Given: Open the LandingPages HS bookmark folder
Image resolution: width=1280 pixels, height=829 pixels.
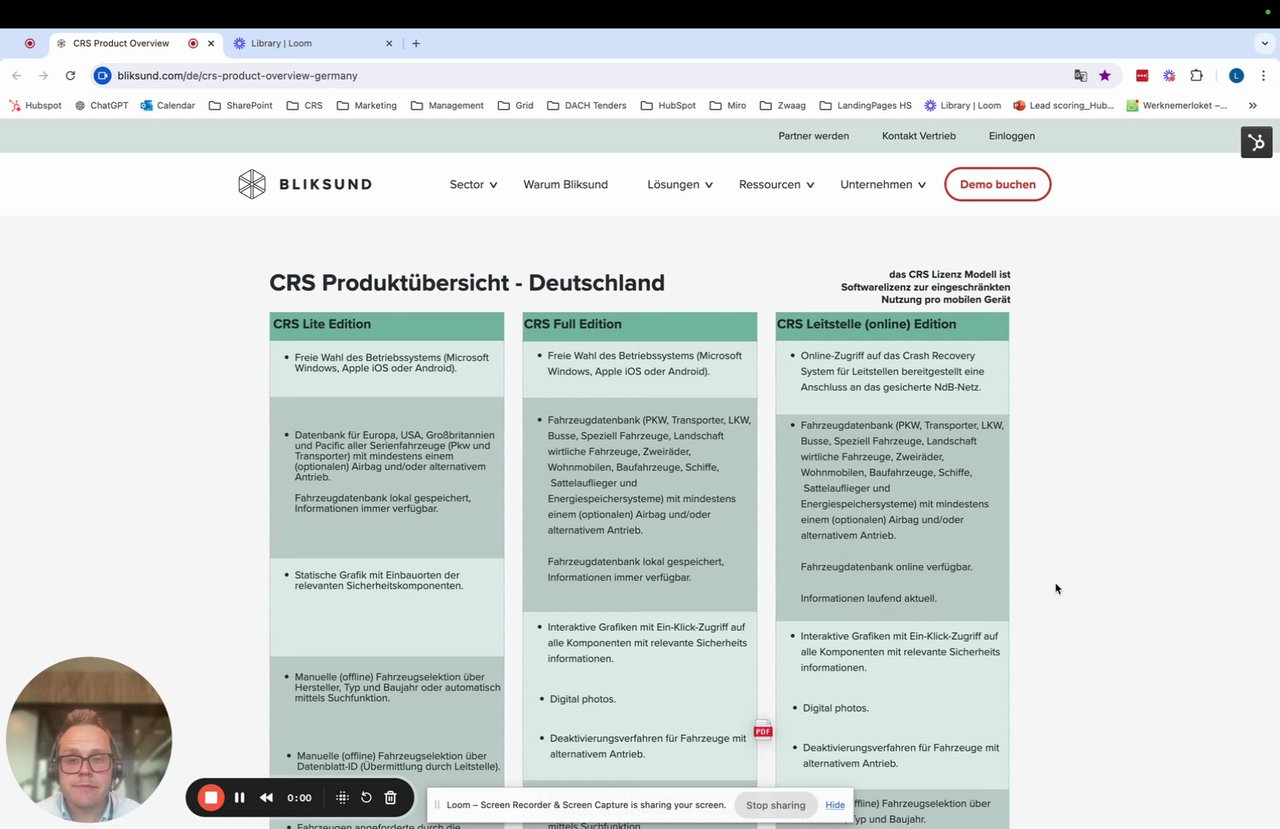Looking at the screenshot, I should tap(866, 105).
